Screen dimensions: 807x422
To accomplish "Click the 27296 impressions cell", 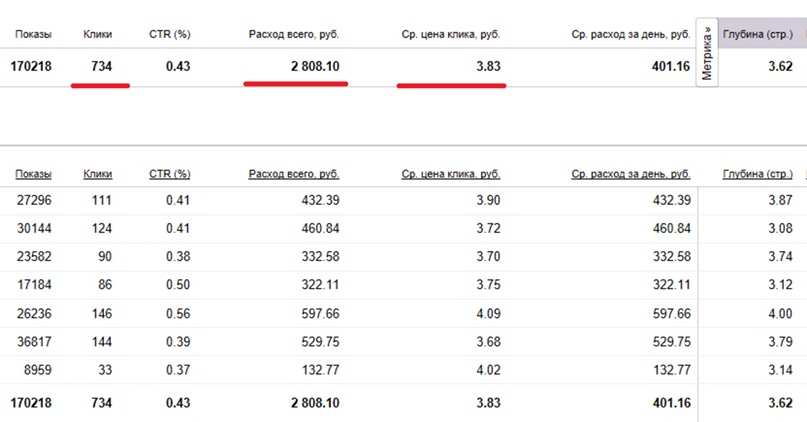I will click(x=35, y=201).
